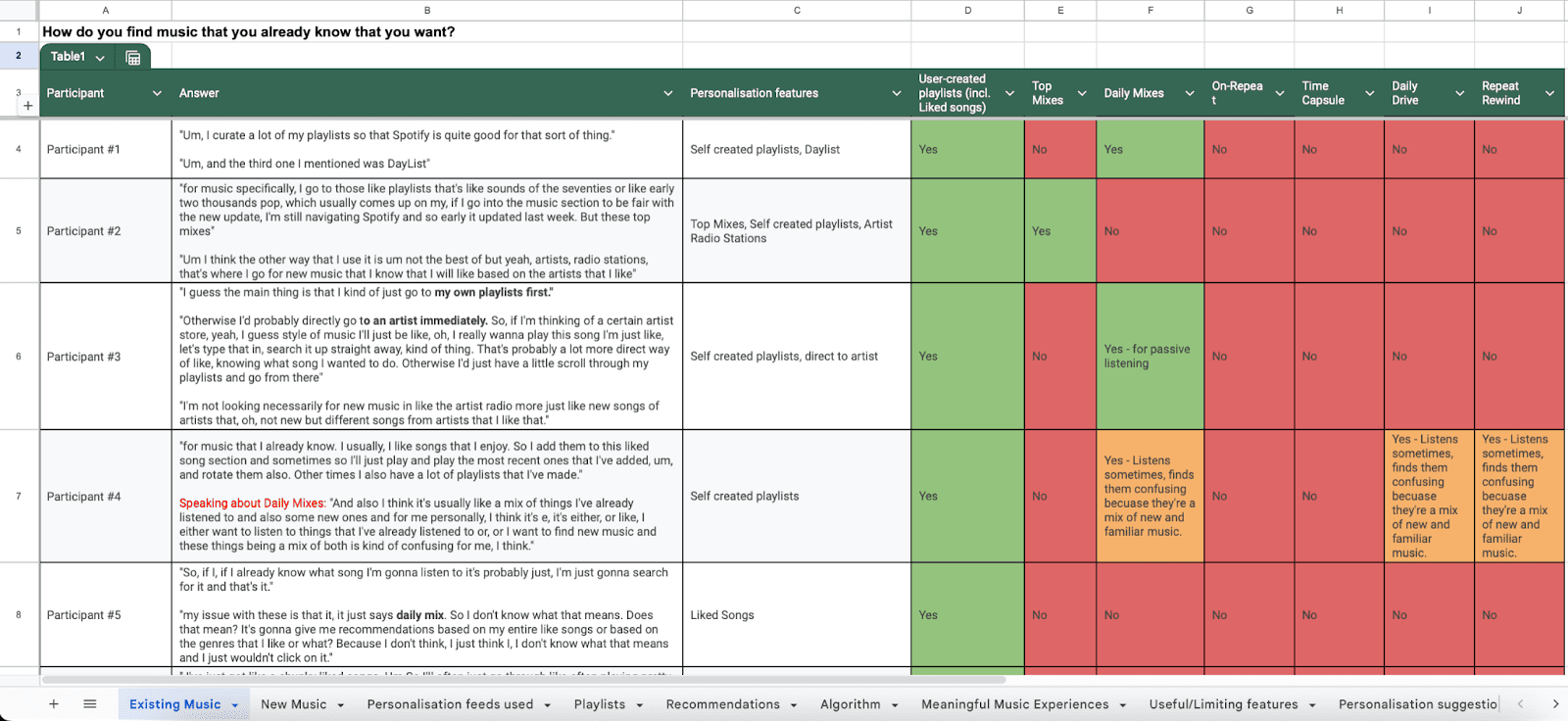Select Participant #1 answer text cell
The width and height of the screenshot is (1568, 721).
coord(427,149)
